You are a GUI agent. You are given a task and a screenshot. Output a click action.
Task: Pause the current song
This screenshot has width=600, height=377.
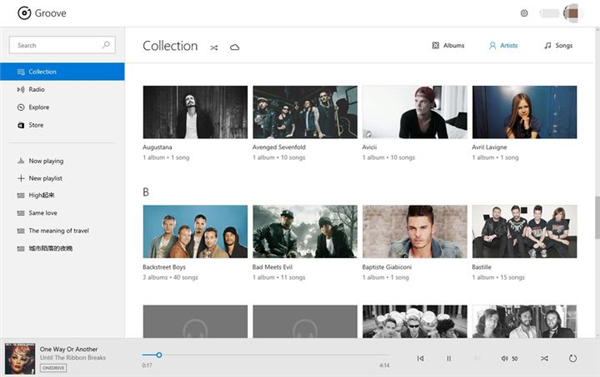tap(448, 359)
